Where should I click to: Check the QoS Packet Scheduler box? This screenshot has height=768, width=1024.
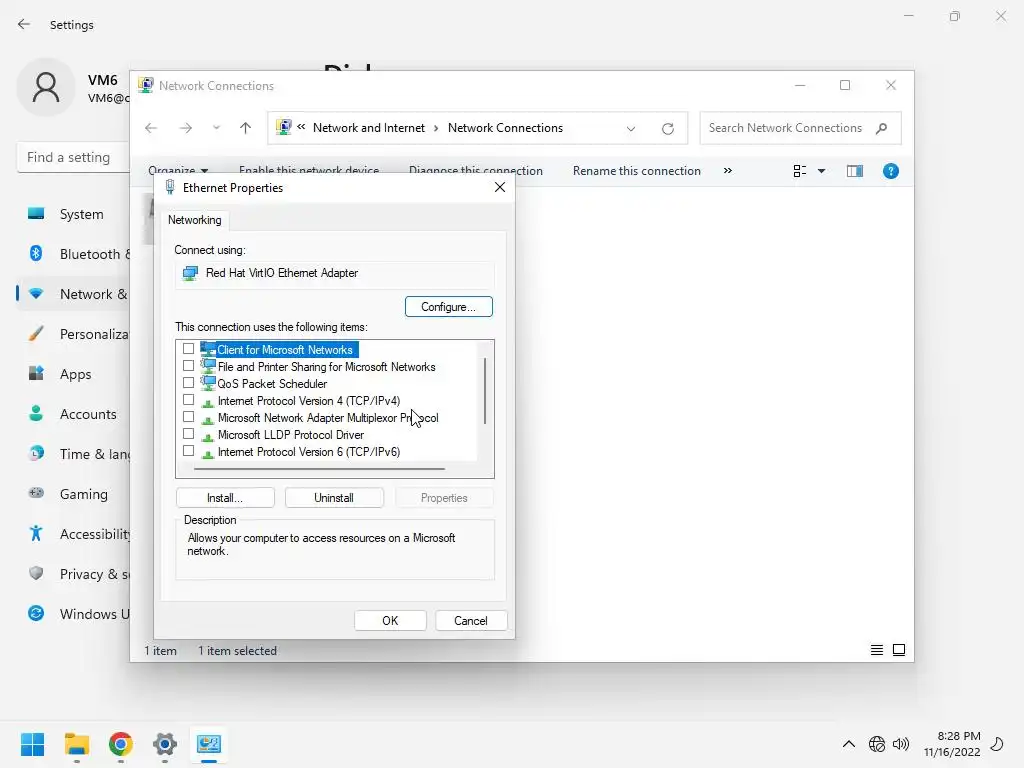pos(188,383)
